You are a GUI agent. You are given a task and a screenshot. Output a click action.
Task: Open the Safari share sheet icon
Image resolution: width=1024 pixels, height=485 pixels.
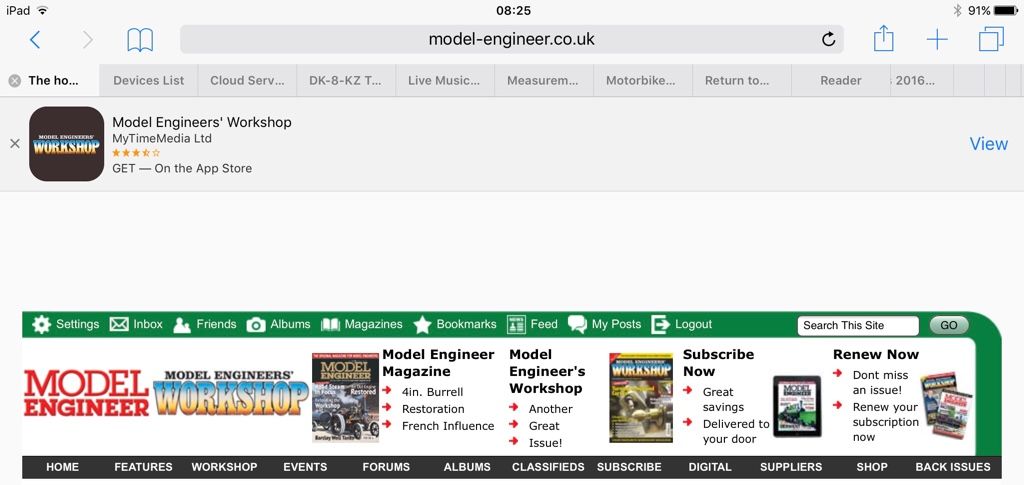pyautogui.click(x=884, y=39)
